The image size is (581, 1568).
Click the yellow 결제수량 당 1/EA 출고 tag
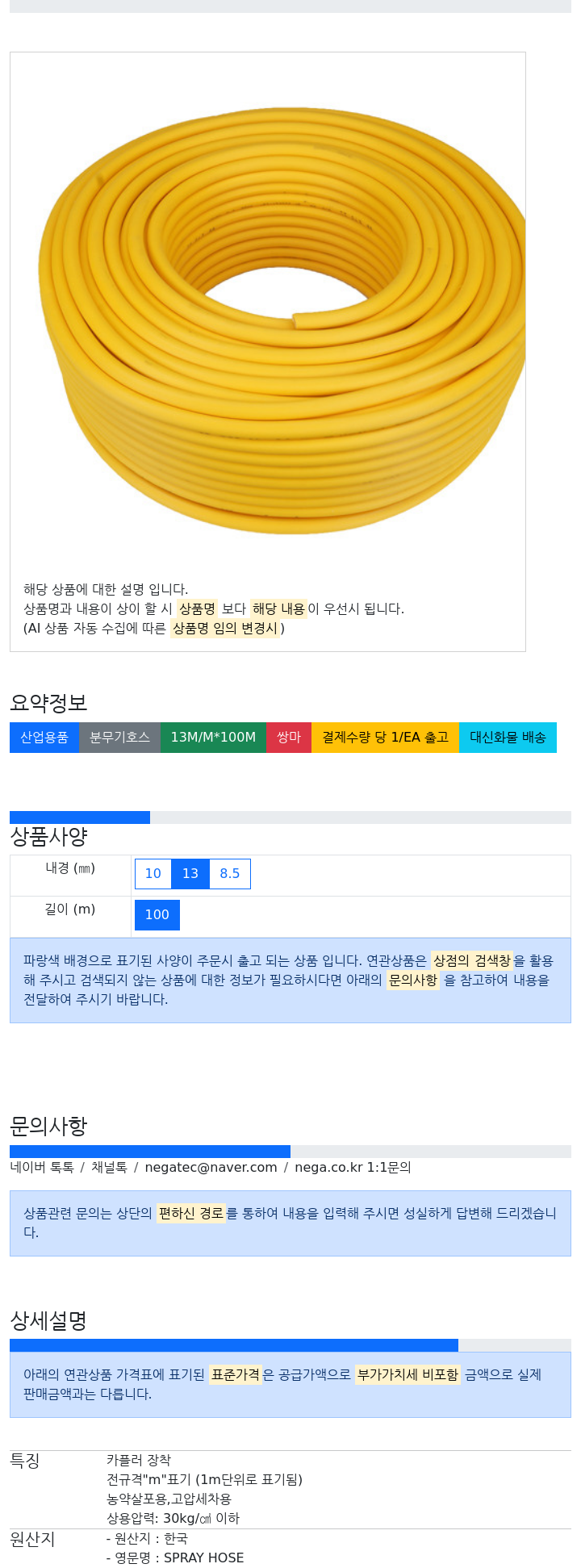coord(385,738)
